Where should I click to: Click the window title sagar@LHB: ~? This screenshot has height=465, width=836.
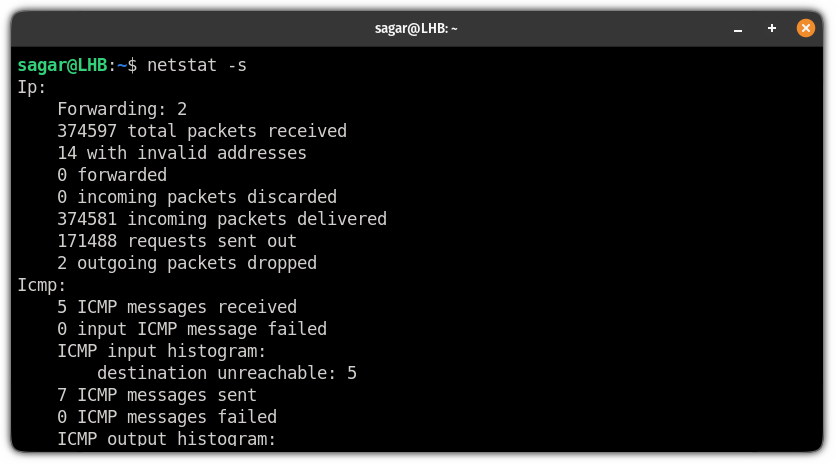(416, 29)
